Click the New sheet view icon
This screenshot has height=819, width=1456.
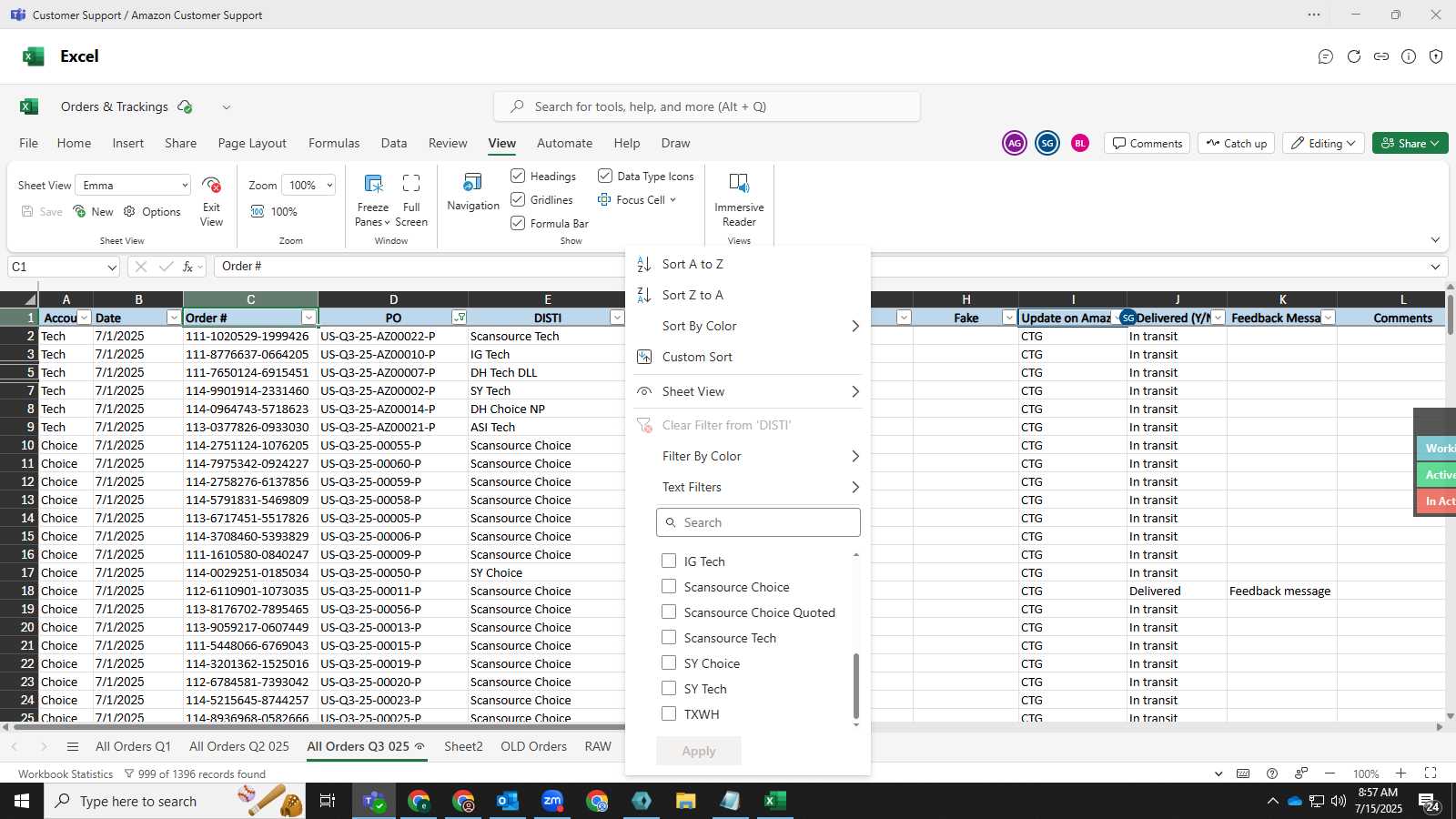80,211
